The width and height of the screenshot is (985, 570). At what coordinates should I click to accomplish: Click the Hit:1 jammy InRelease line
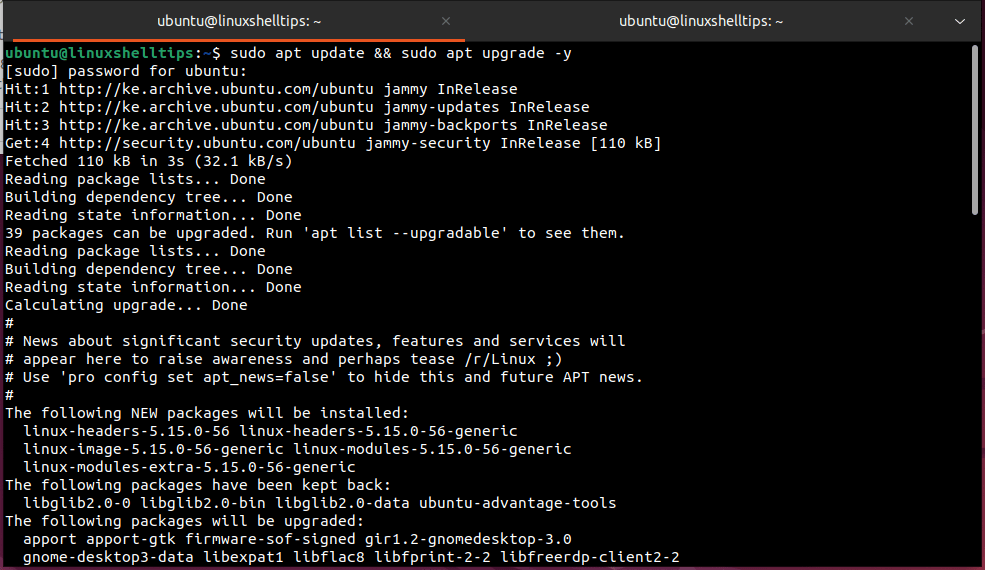click(x=261, y=89)
